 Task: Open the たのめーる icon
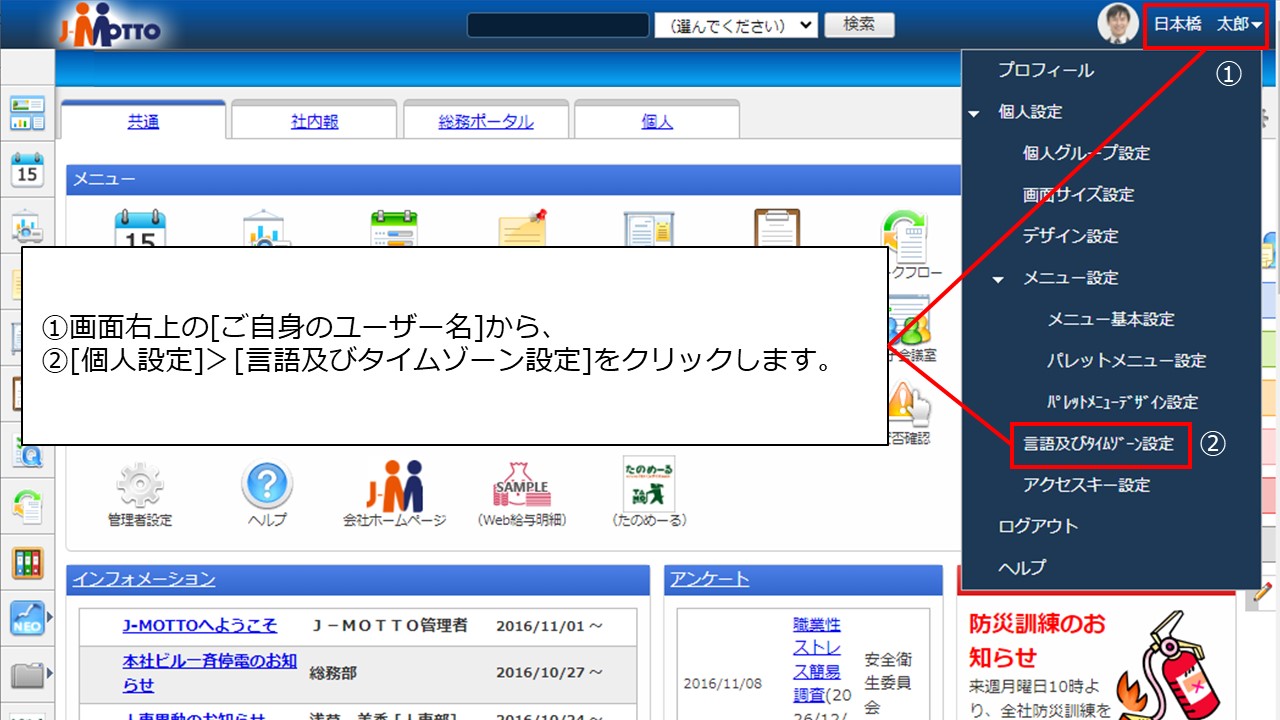point(648,486)
